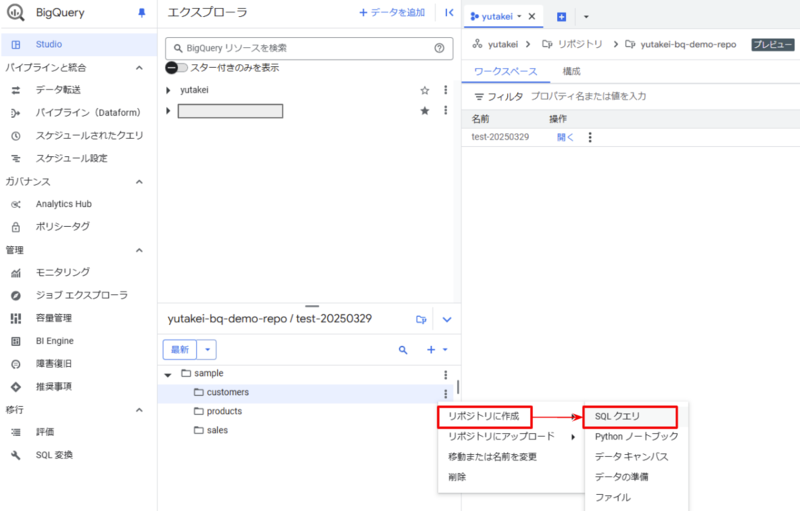Collapse the ガバナンス section

pos(139,182)
